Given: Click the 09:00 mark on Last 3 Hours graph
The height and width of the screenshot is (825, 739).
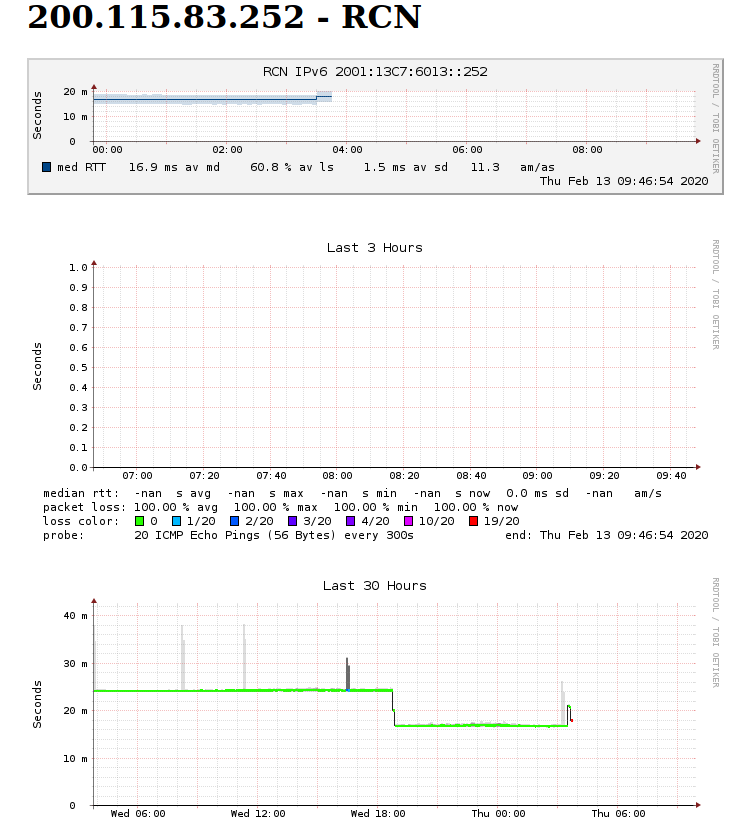Looking at the screenshot, I should [538, 476].
